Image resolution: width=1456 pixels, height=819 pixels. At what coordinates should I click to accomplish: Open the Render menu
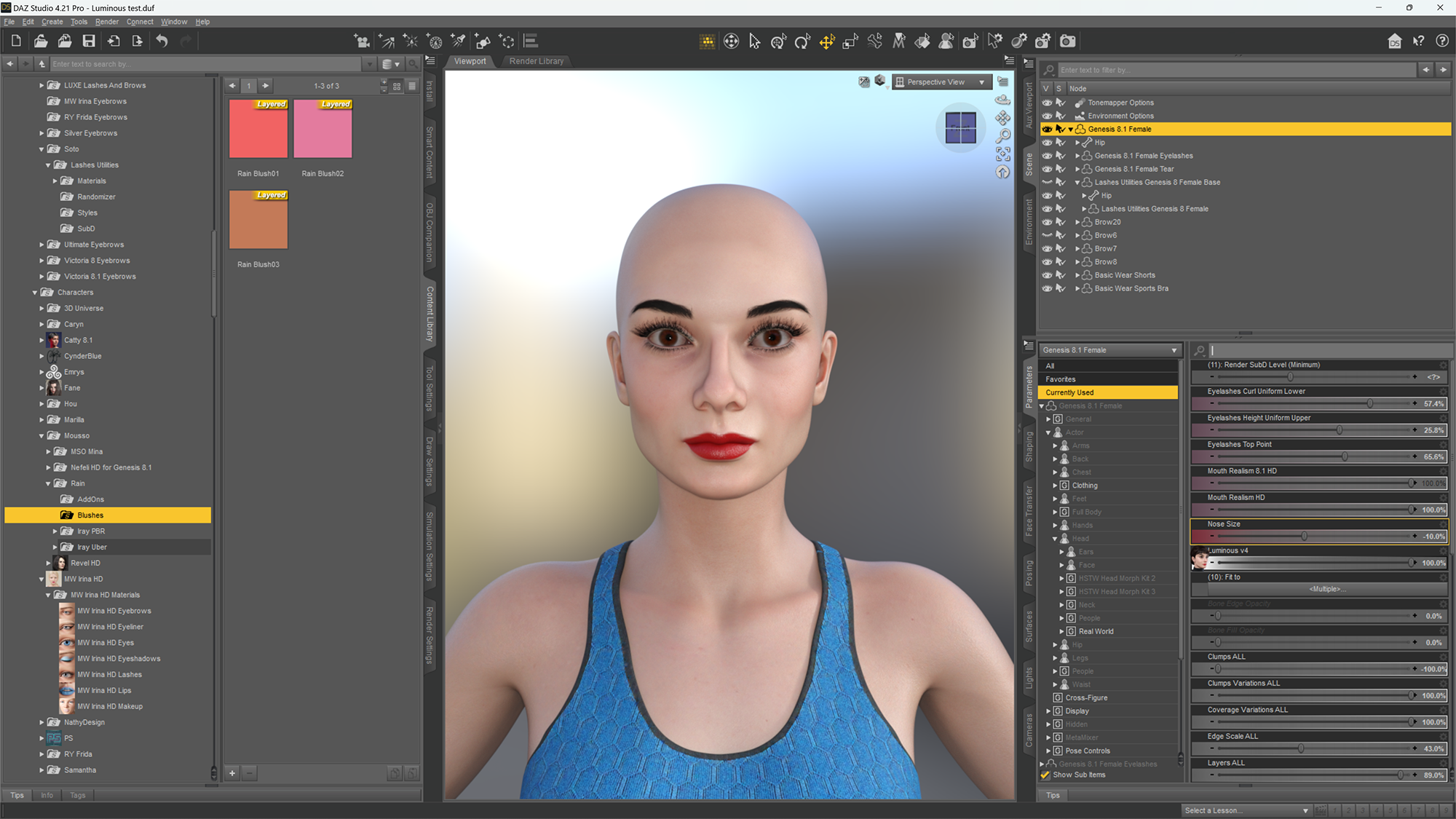[106, 22]
